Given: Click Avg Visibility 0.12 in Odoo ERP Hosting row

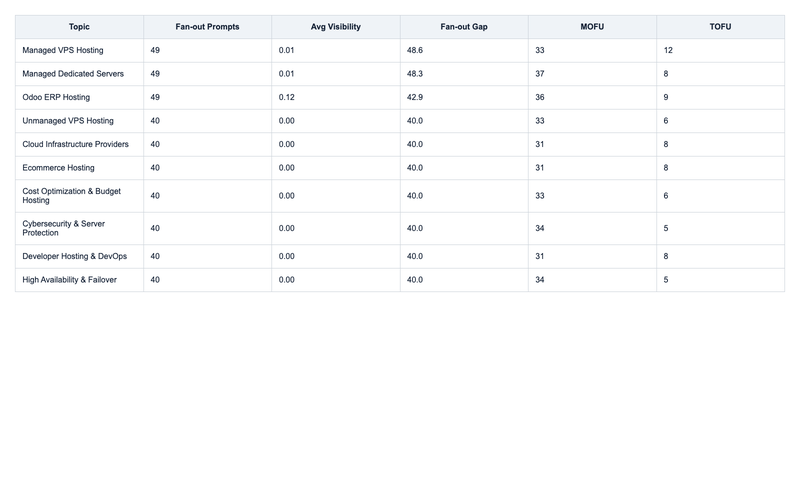Looking at the screenshot, I should [x=286, y=97].
